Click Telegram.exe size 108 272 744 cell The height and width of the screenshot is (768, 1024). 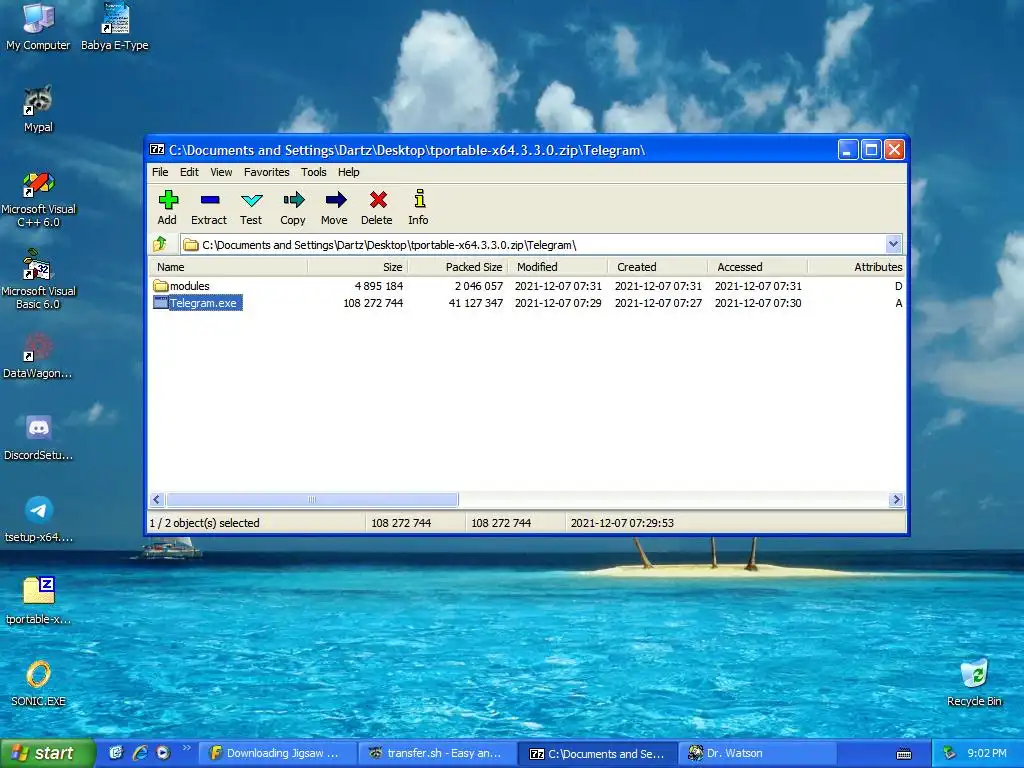click(373, 303)
